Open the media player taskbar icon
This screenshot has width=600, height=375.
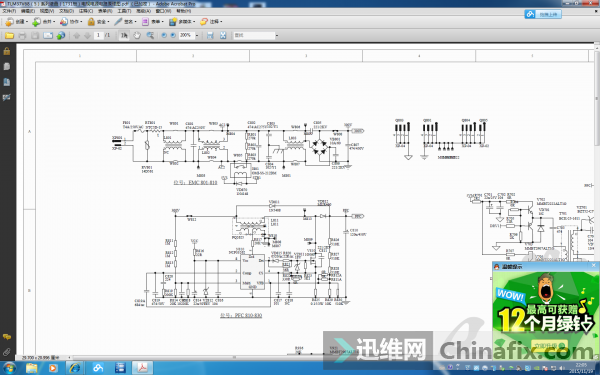(x=53, y=368)
